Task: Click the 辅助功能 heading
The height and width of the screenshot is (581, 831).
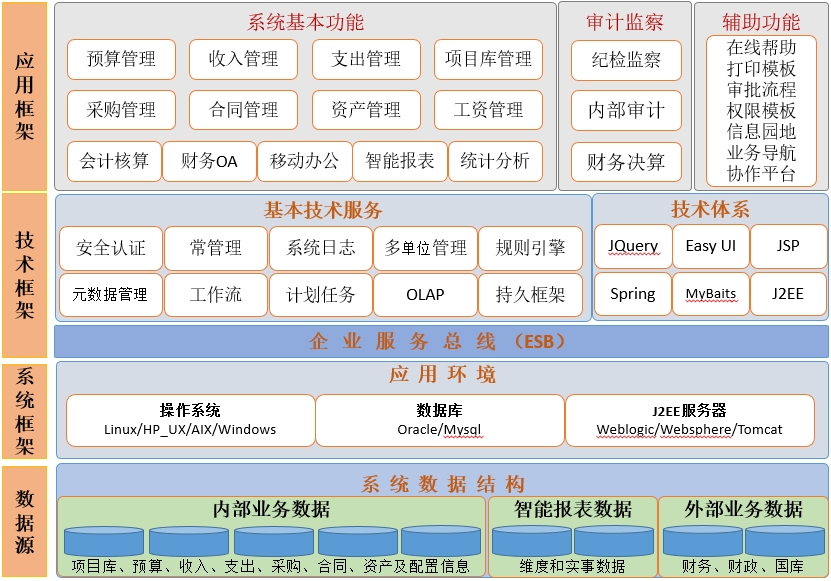Action: [761, 22]
